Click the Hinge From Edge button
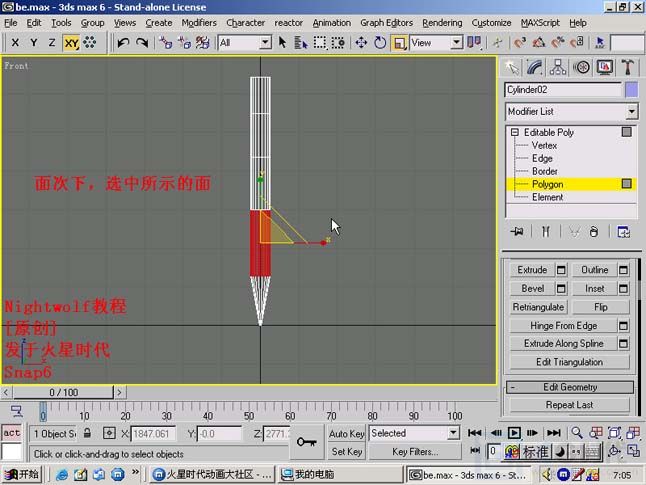This screenshot has height=485, width=646. pos(563,326)
